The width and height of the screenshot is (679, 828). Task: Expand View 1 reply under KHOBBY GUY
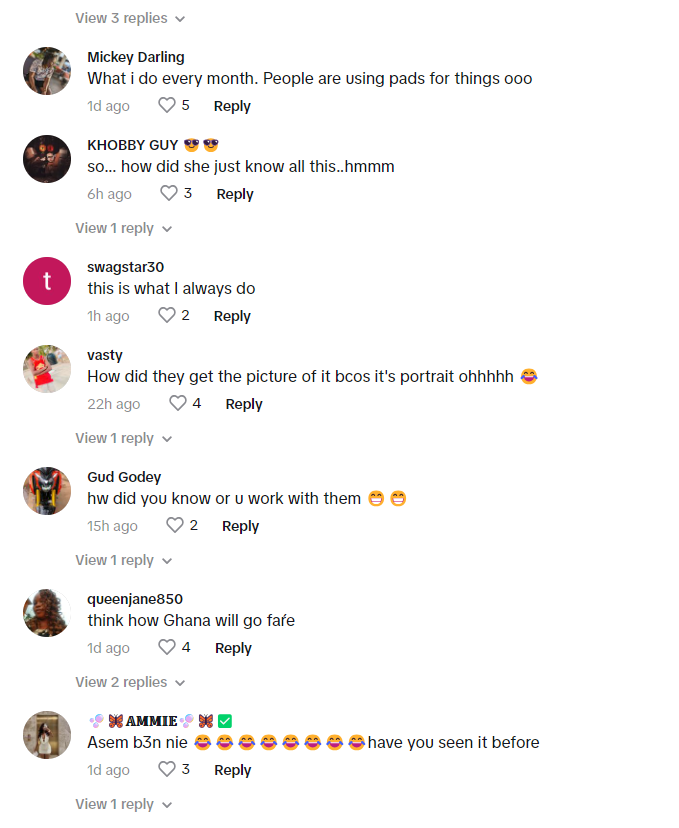click(124, 228)
